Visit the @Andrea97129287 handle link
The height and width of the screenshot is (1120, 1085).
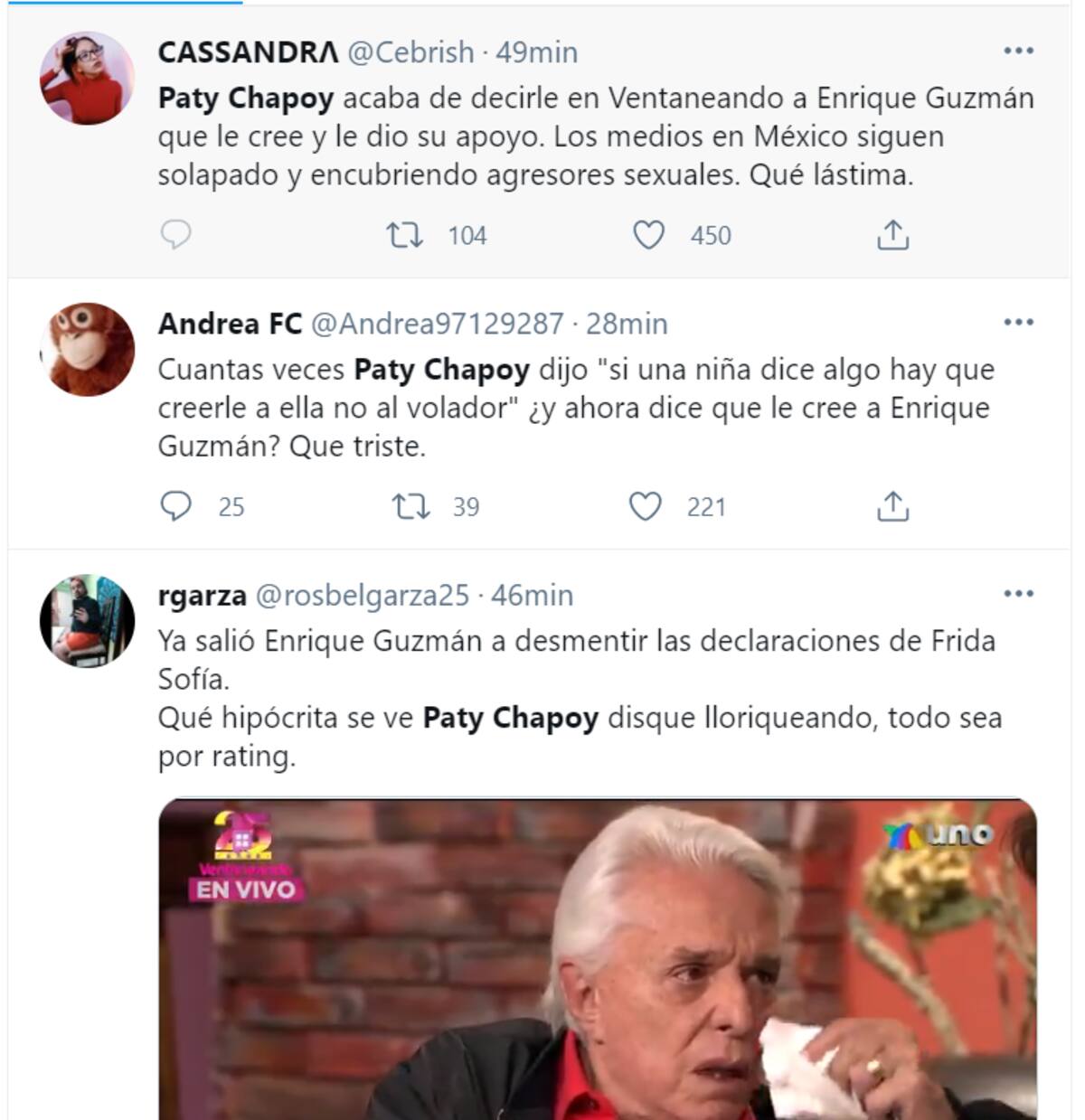pyautogui.click(x=438, y=324)
